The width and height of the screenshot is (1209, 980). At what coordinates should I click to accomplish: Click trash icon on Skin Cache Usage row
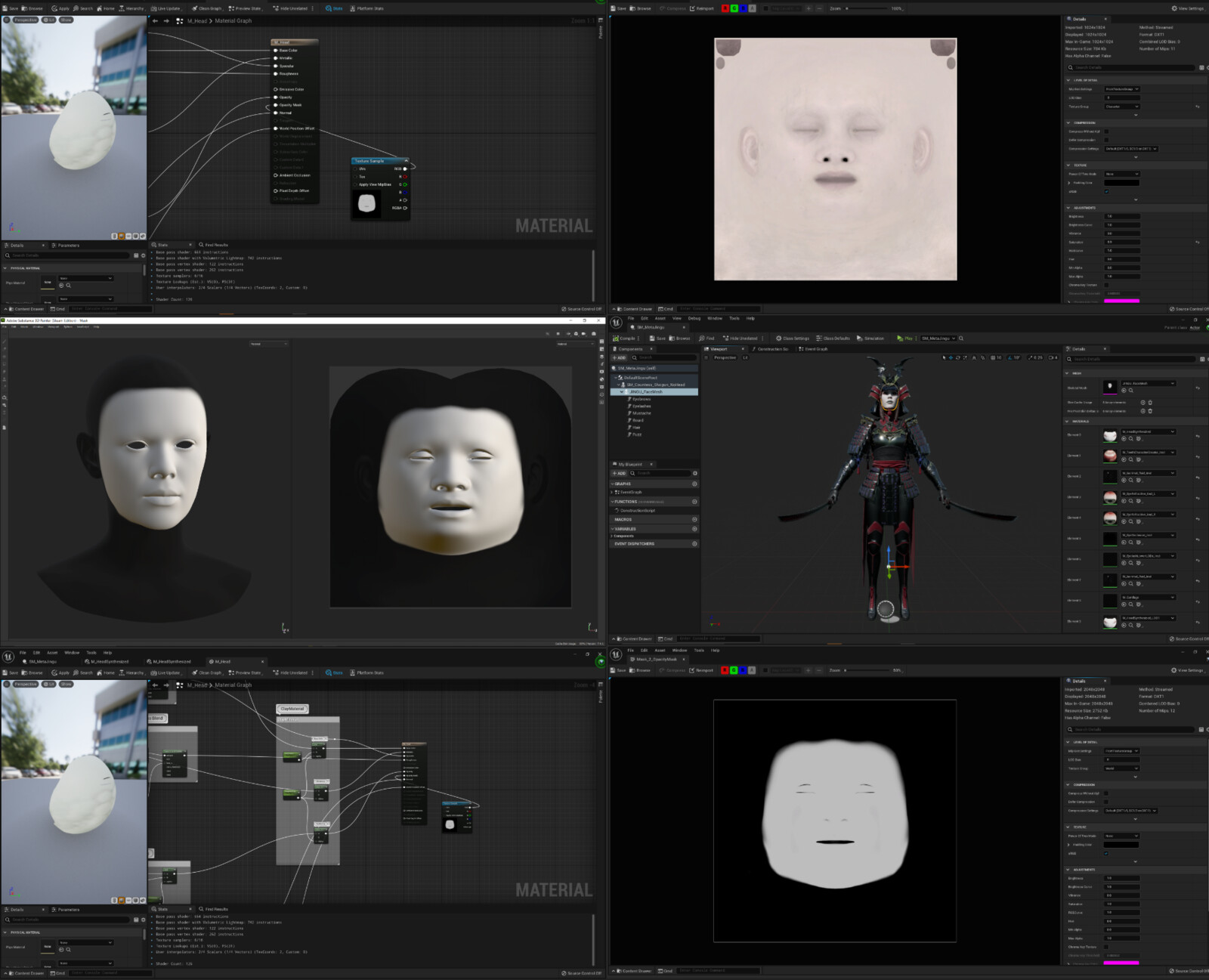click(x=1150, y=403)
